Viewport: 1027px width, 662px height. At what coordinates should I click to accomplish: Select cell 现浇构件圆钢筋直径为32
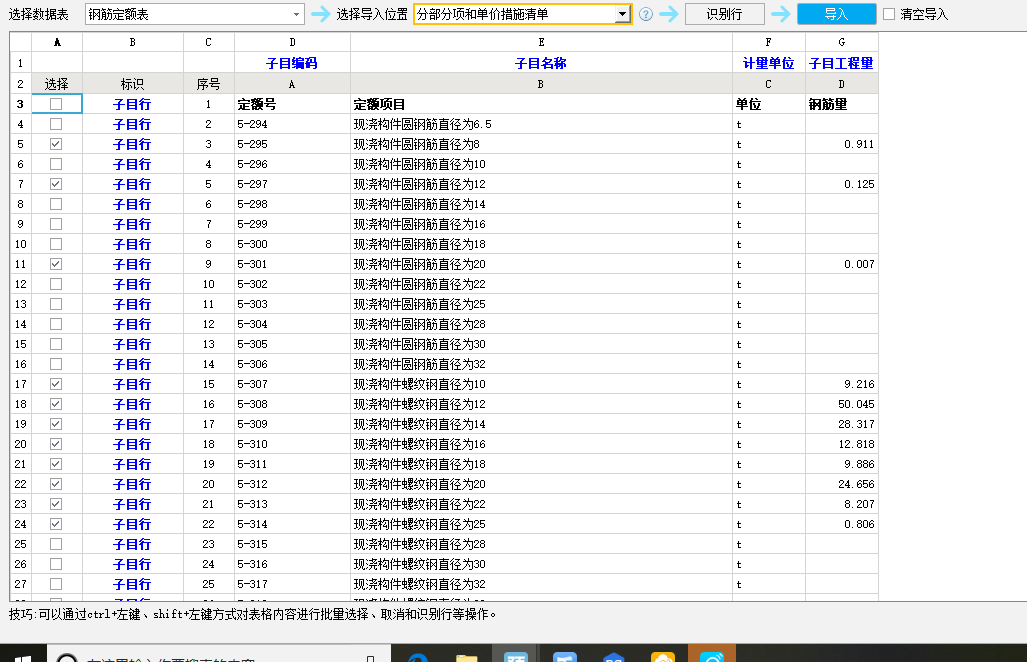tap(541, 364)
